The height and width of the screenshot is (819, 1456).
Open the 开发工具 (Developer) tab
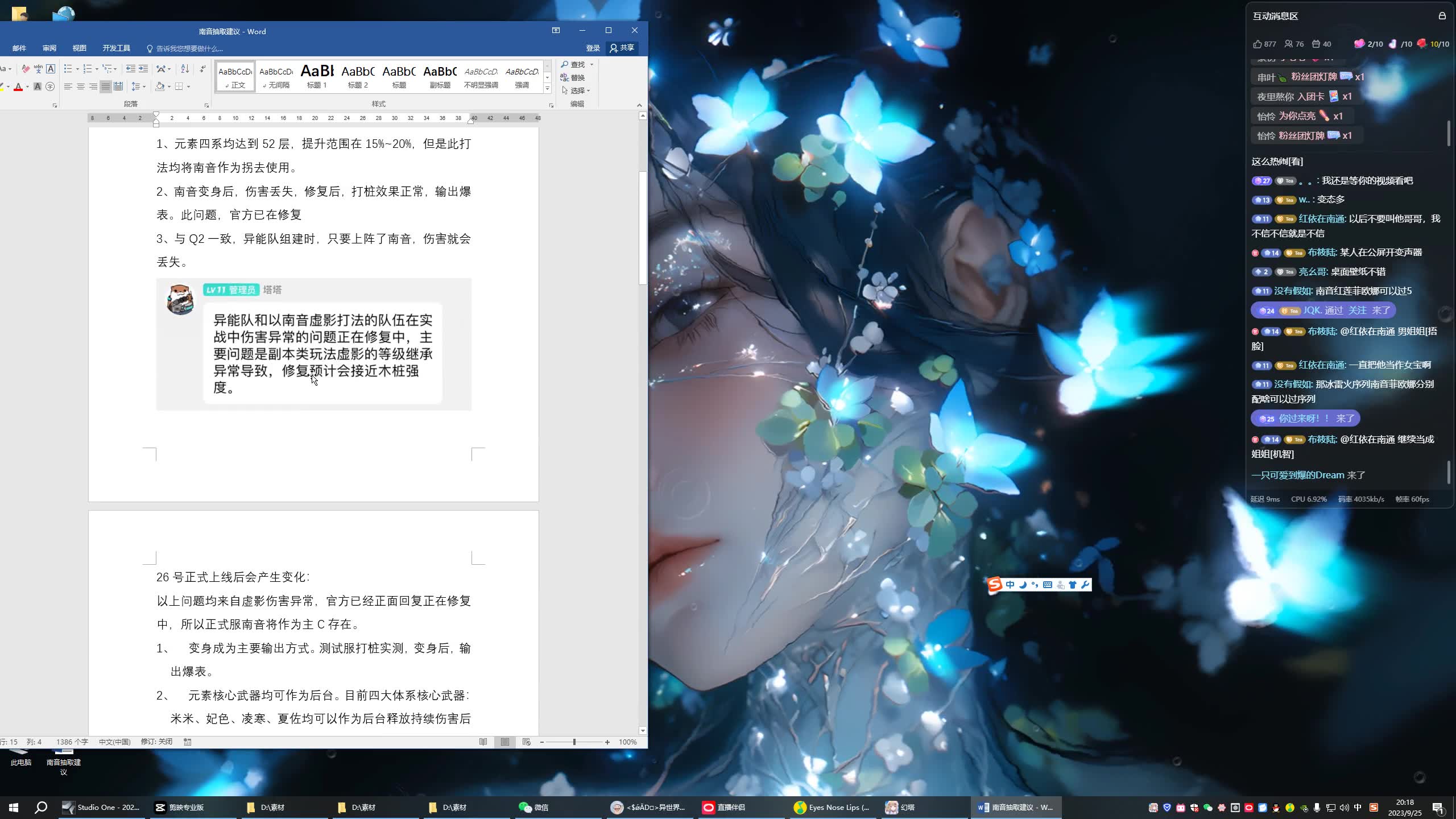pos(117,48)
